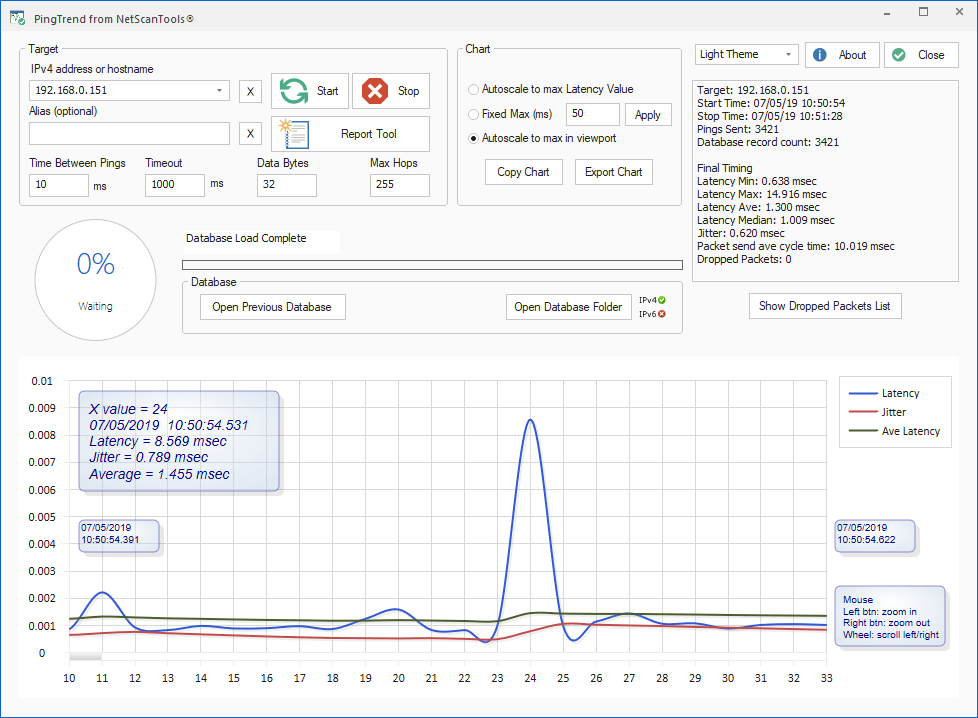Click Open Database Folder

[568, 307]
